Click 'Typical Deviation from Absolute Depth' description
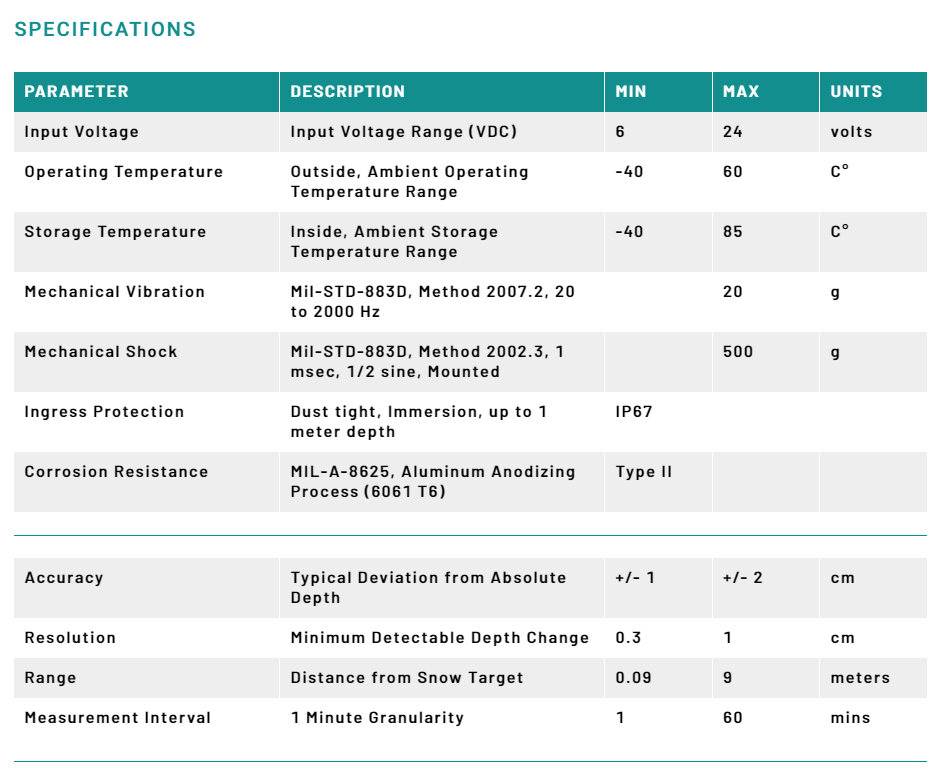The height and width of the screenshot is (773, 936). (428, 588)
